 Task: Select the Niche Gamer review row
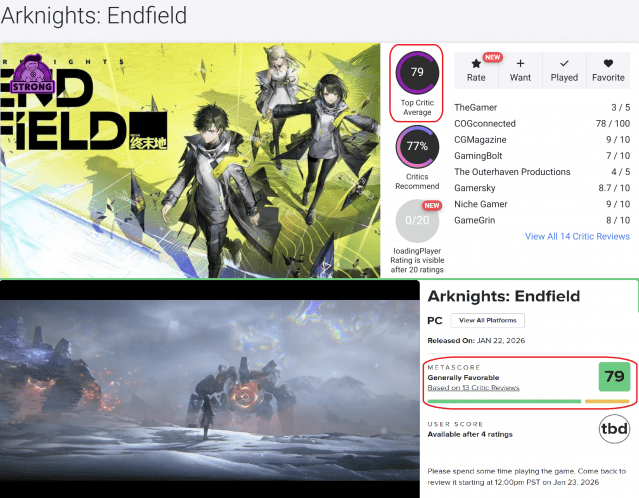(542, 204)
